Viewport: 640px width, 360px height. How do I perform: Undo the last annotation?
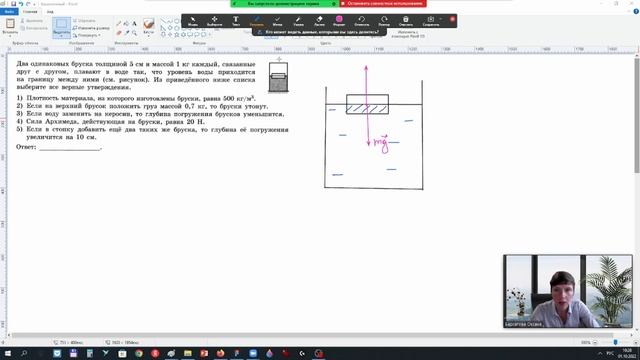(362, 21)
